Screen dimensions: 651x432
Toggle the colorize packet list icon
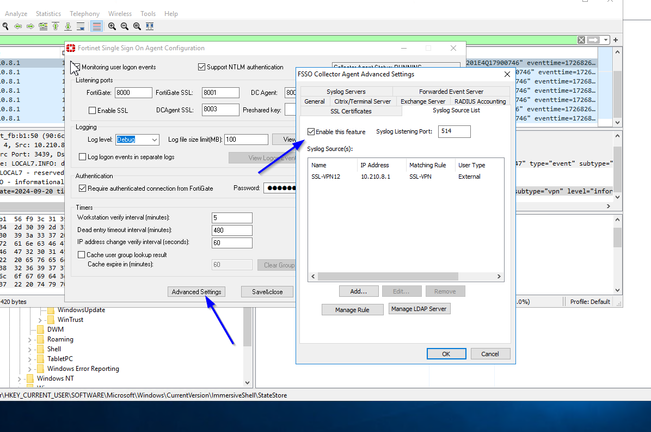click(96, 27)
